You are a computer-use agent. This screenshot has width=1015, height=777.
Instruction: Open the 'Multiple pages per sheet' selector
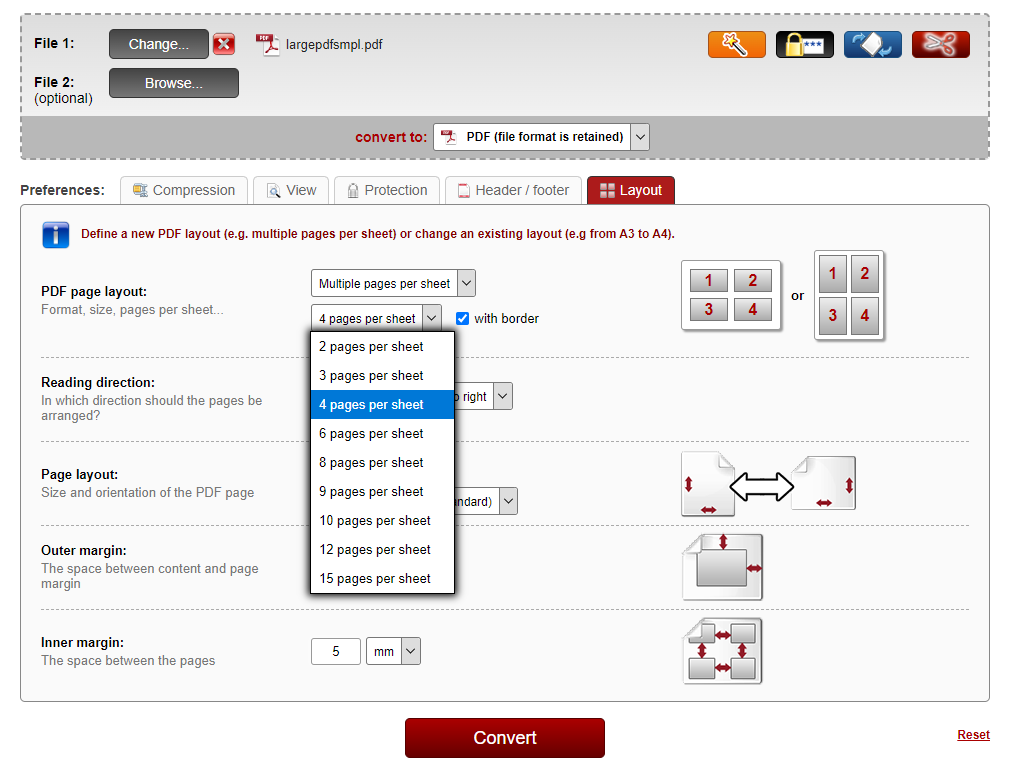pos(392,283)
